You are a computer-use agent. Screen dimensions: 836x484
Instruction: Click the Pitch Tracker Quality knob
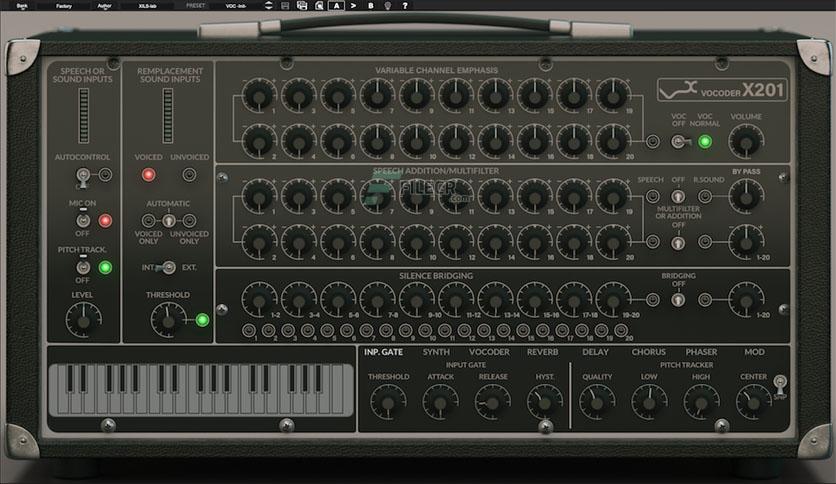(597, 402)
